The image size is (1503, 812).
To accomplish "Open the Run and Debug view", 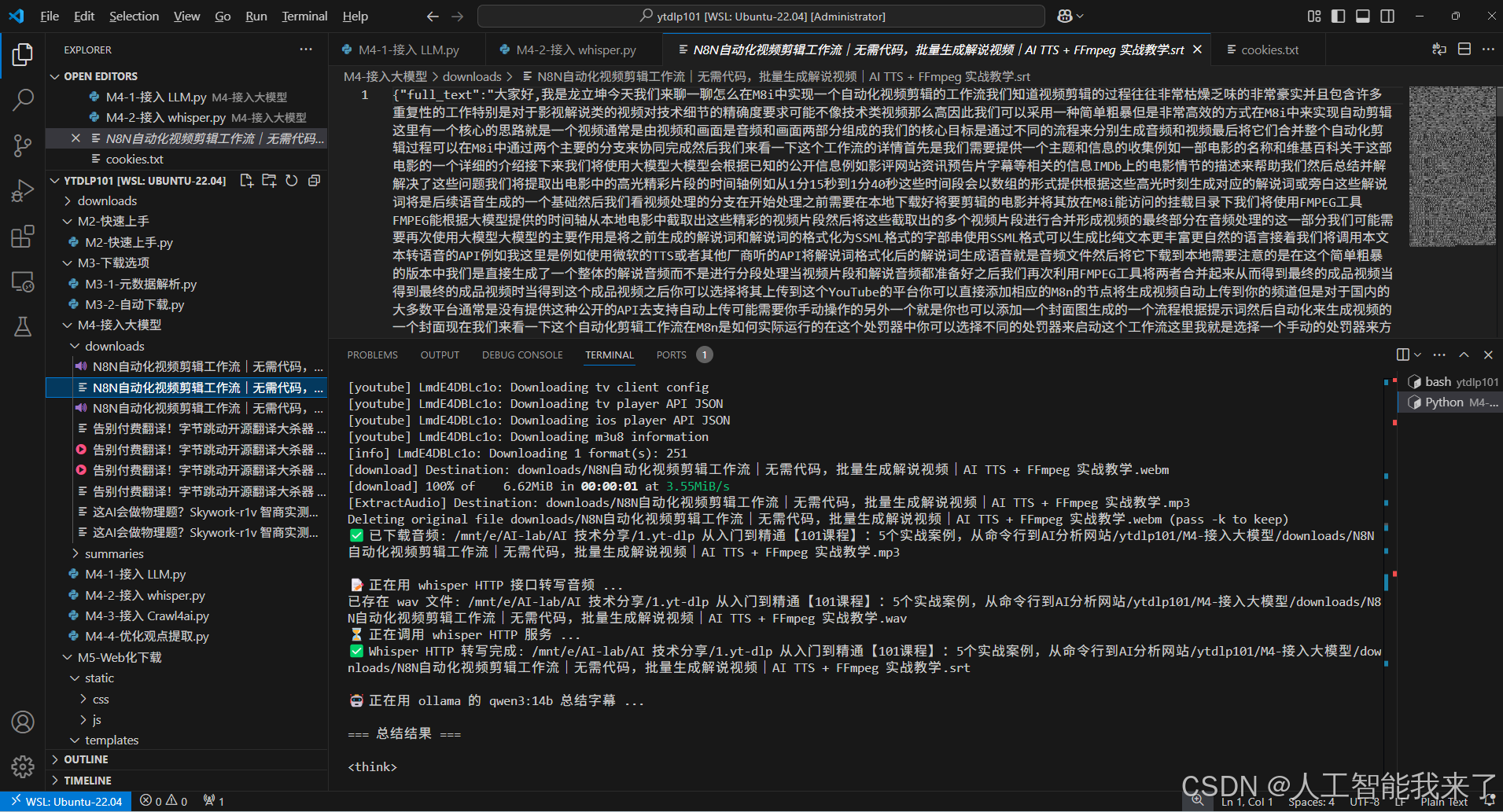I will 23,190.
